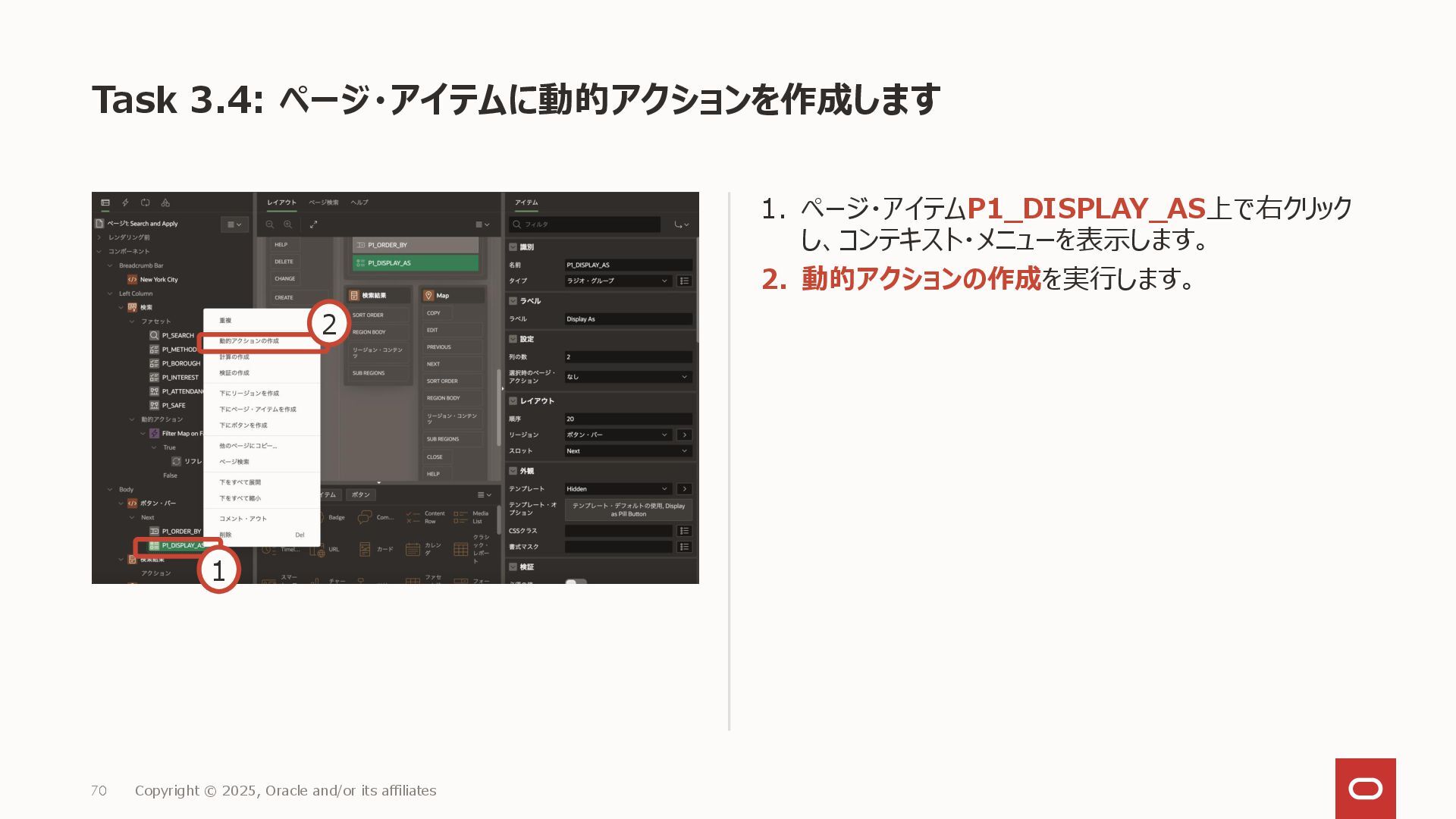This screenshot has width=1456, height=819.
Task: Collapse the 識別 property group
Action: pos(513,247)
